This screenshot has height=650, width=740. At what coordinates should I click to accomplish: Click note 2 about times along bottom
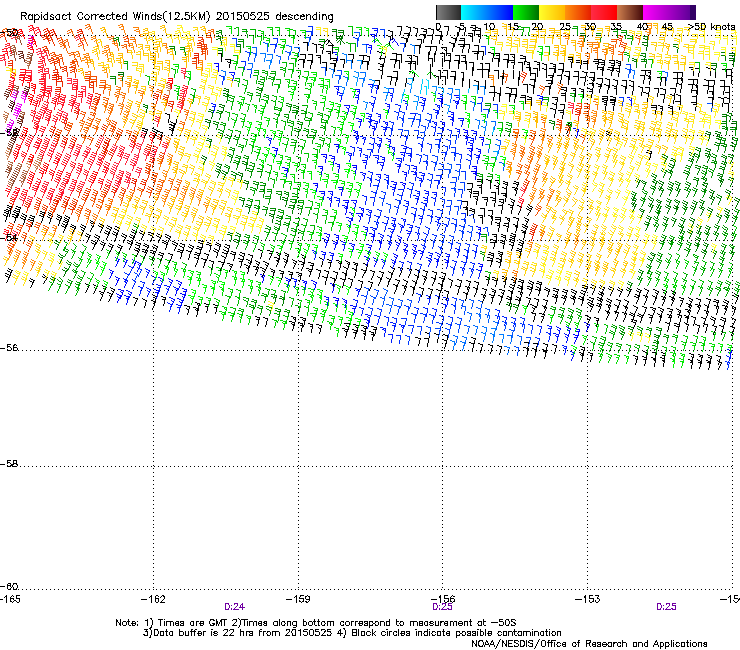tap(375, 623)
